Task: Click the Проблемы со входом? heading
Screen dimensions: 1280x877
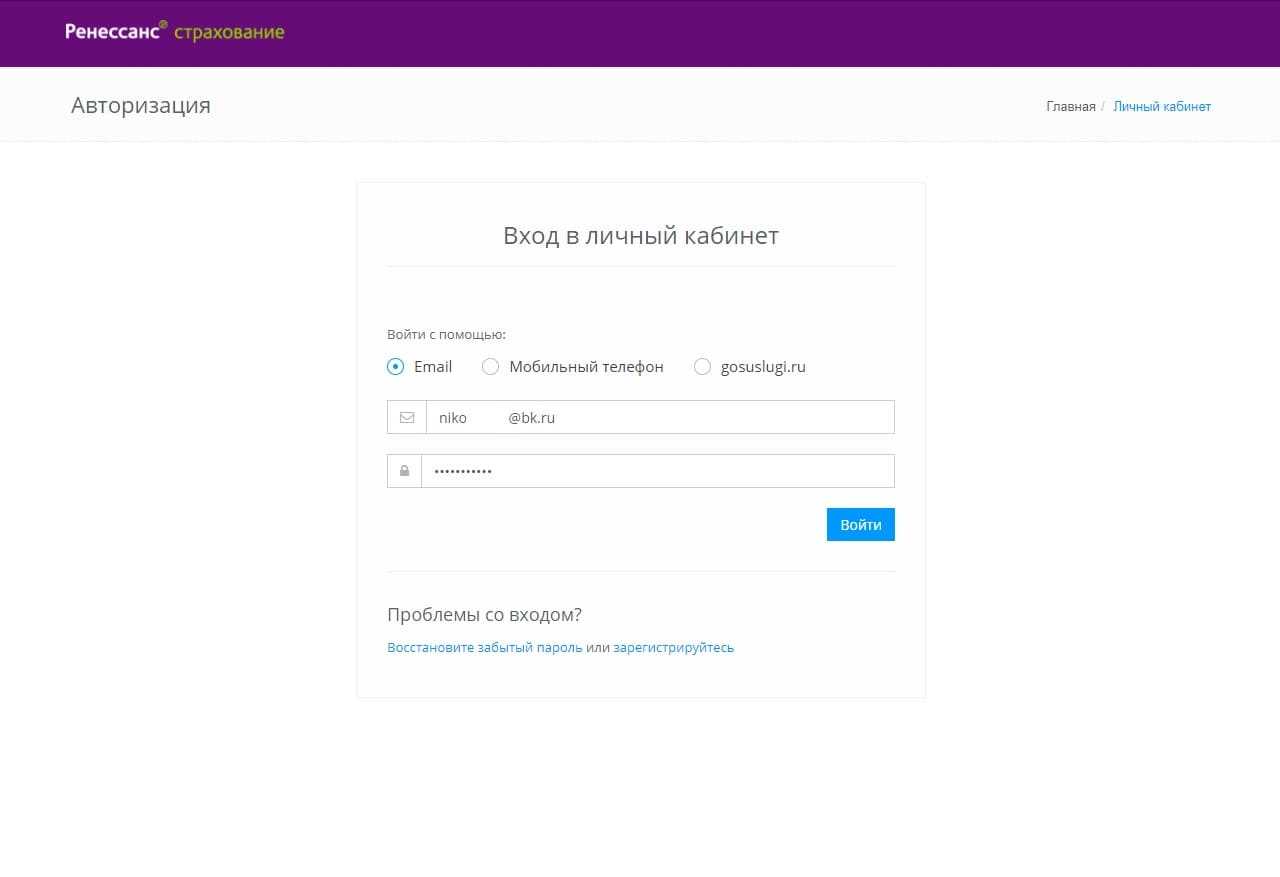Action: pyautogui.click(x=484, y=615)
